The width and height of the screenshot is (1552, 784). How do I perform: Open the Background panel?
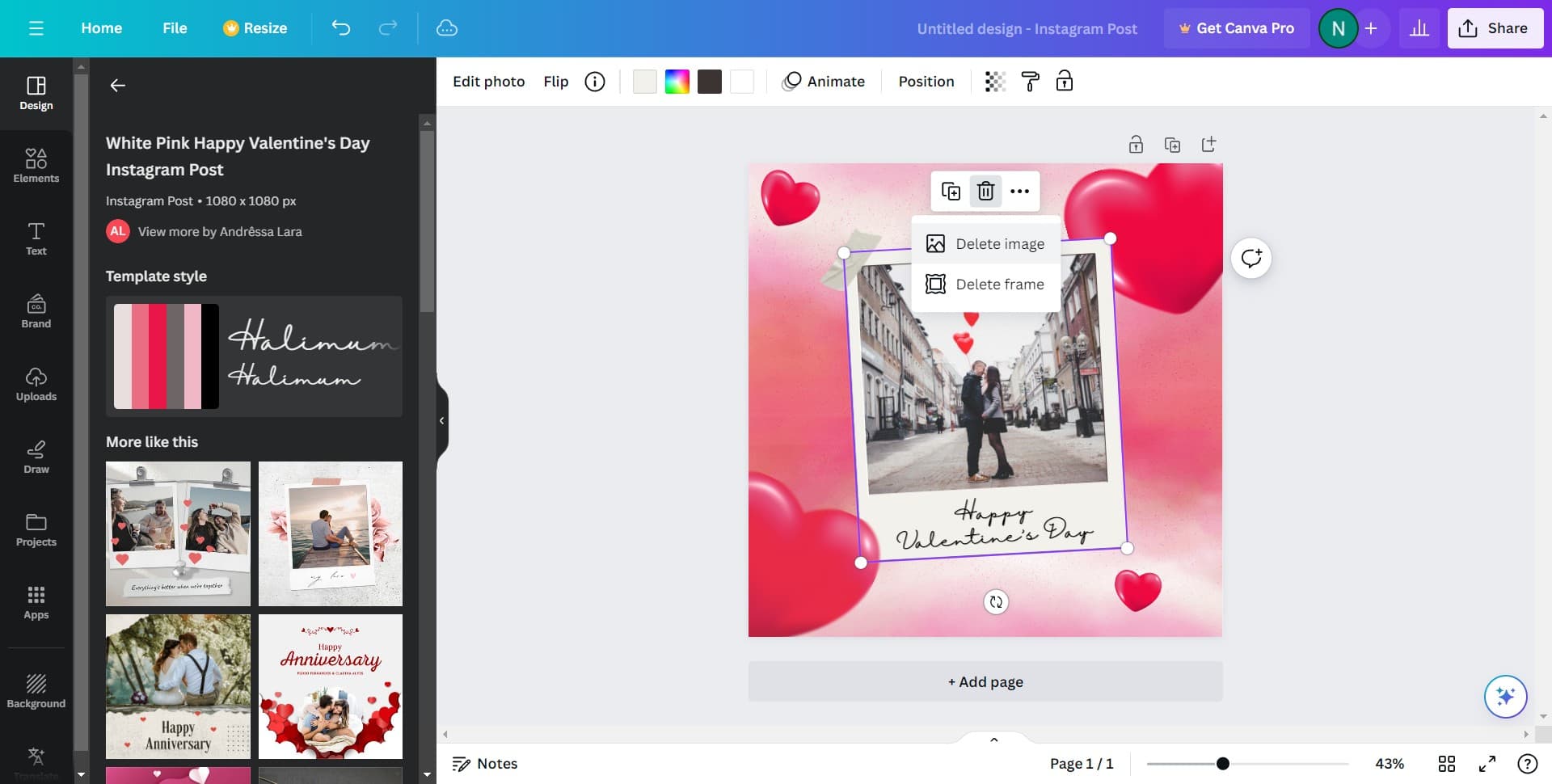coord(36,691)
